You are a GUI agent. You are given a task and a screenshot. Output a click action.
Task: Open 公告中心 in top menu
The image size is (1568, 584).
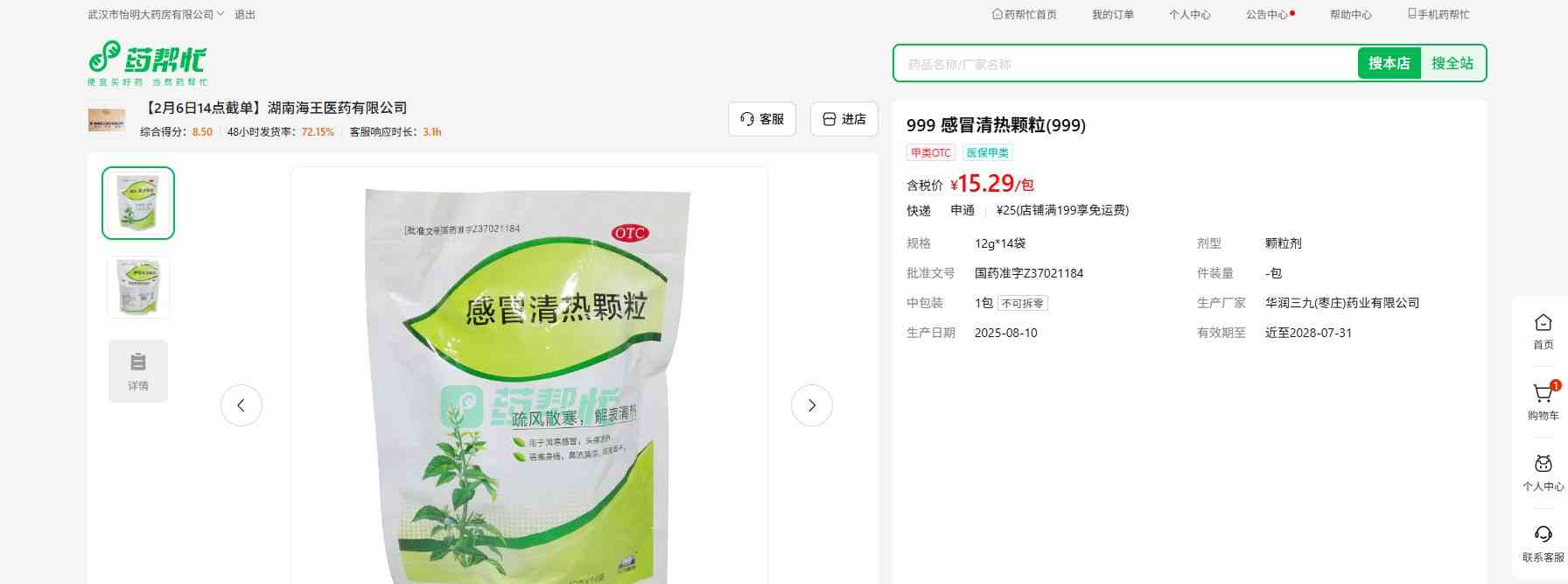(x=1270, y=14)
